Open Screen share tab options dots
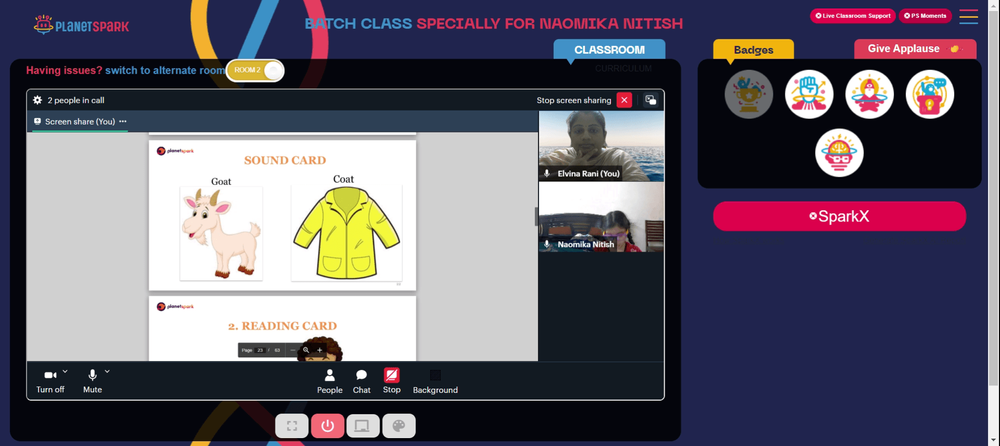The width and height of the screenshot is (1000, 446). pos(122,121)
